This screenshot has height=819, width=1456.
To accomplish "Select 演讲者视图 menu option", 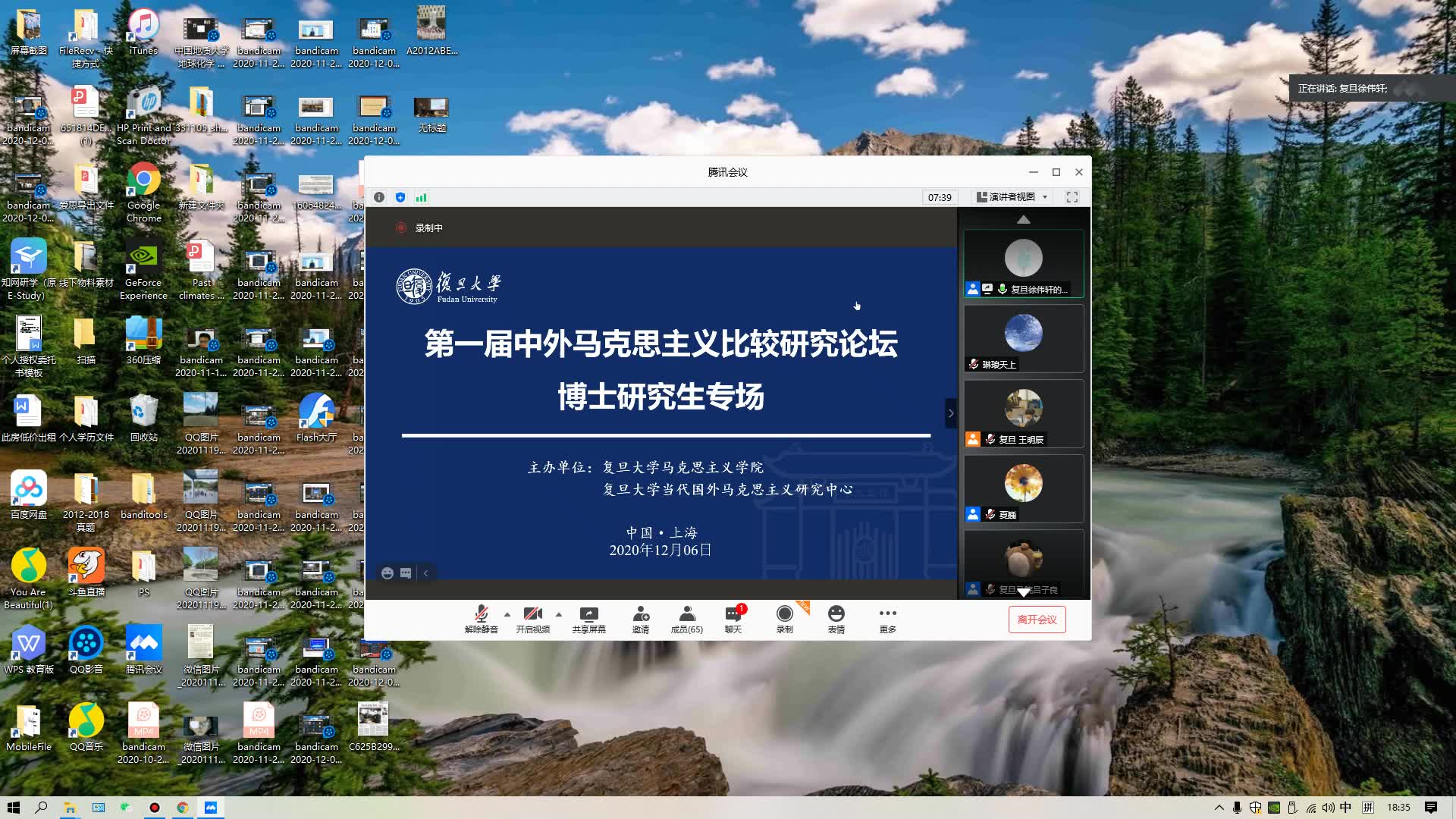I will [x=1010, y=197].
